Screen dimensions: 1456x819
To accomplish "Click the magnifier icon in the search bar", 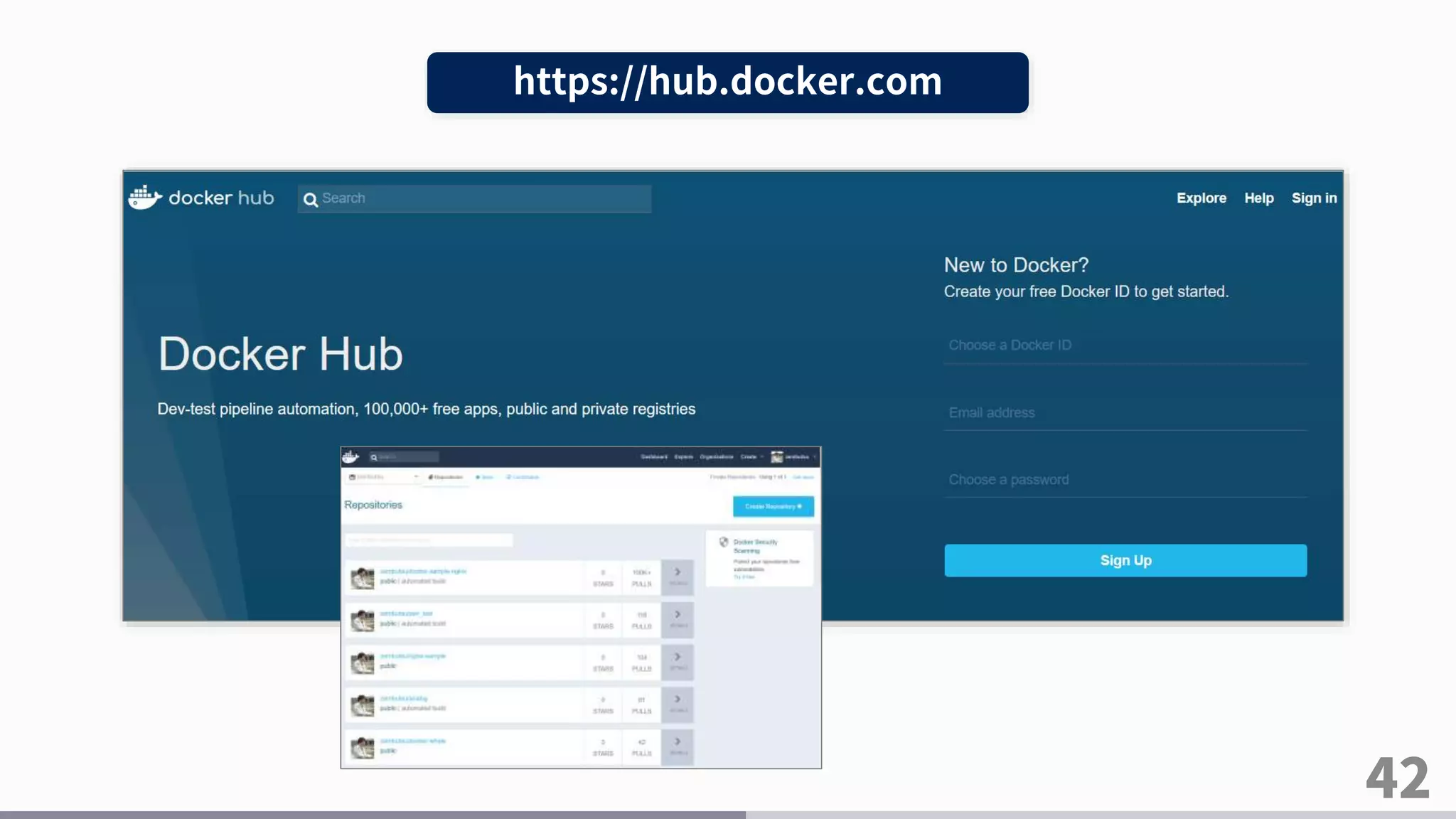I will tap(311, 200).
